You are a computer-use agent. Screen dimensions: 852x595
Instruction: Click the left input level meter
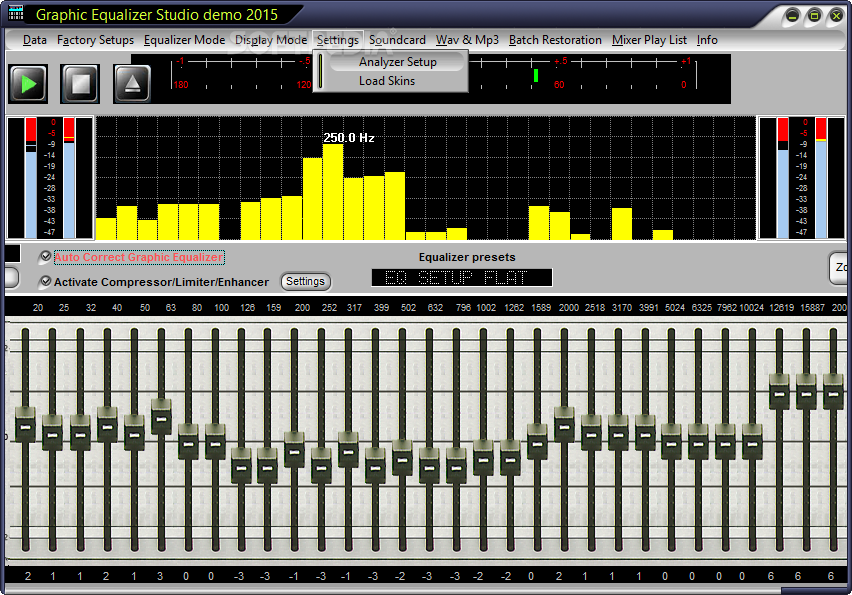50,178
